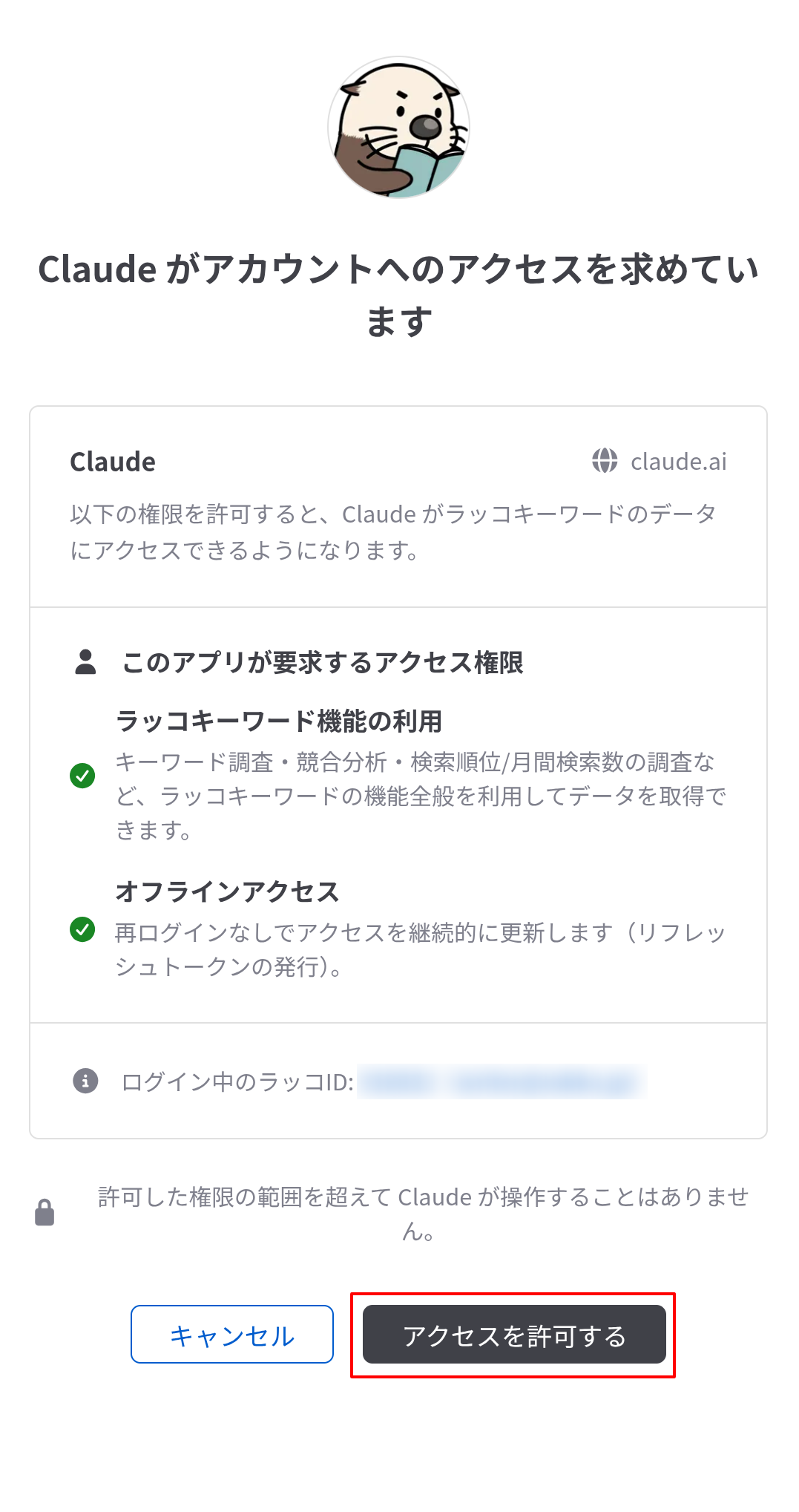Click the page heading about Claude requesting access
The height and width of the screenshot is (1512, 799).
click(x=399, y=295)
